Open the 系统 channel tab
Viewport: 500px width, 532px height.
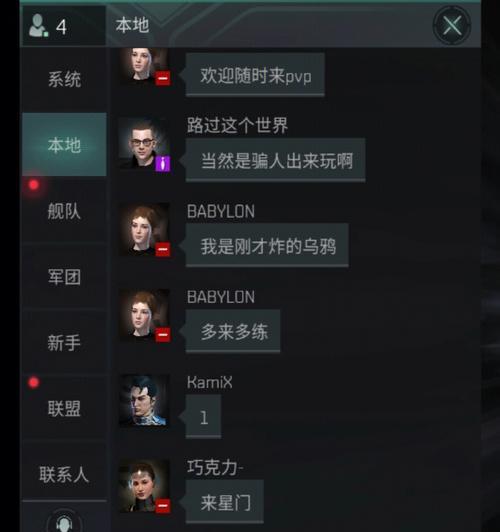[x=64, y=79]
